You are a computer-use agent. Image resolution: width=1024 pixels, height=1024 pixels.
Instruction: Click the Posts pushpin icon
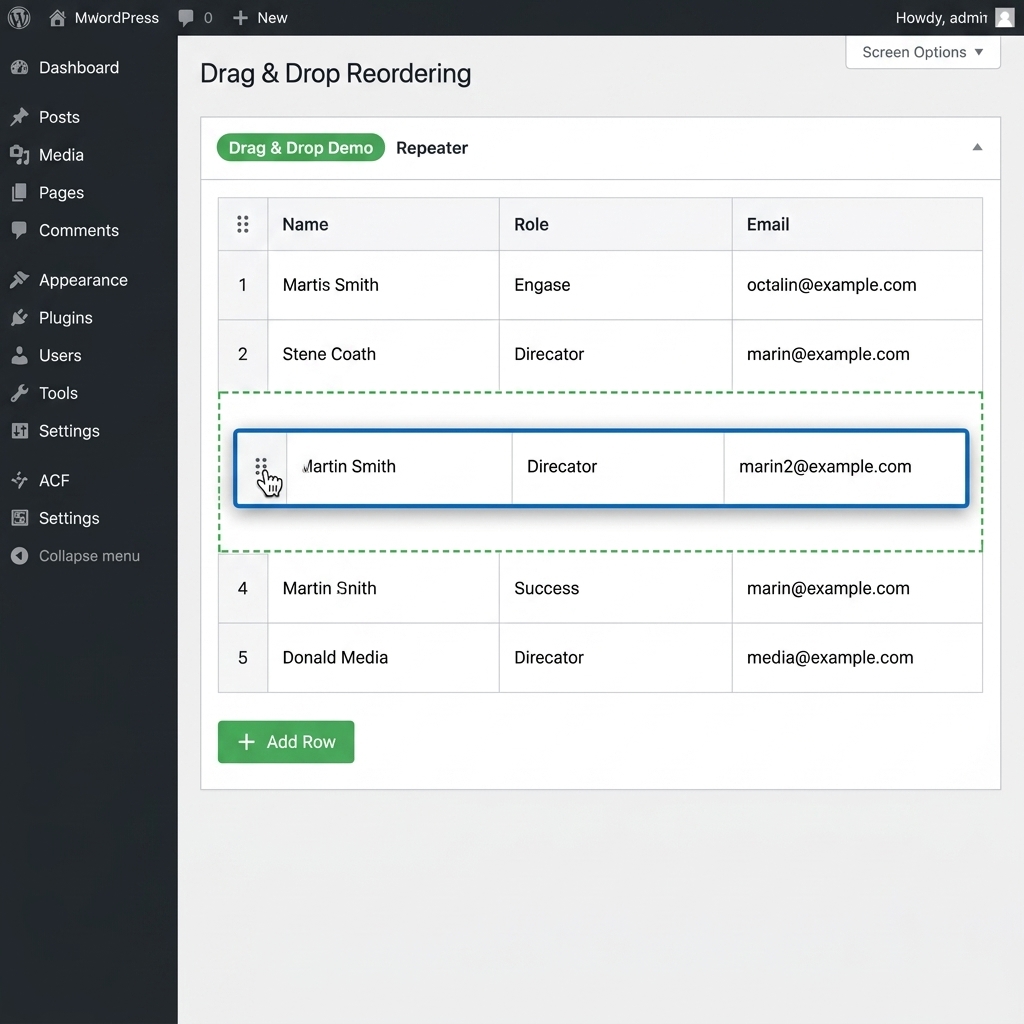20,117
